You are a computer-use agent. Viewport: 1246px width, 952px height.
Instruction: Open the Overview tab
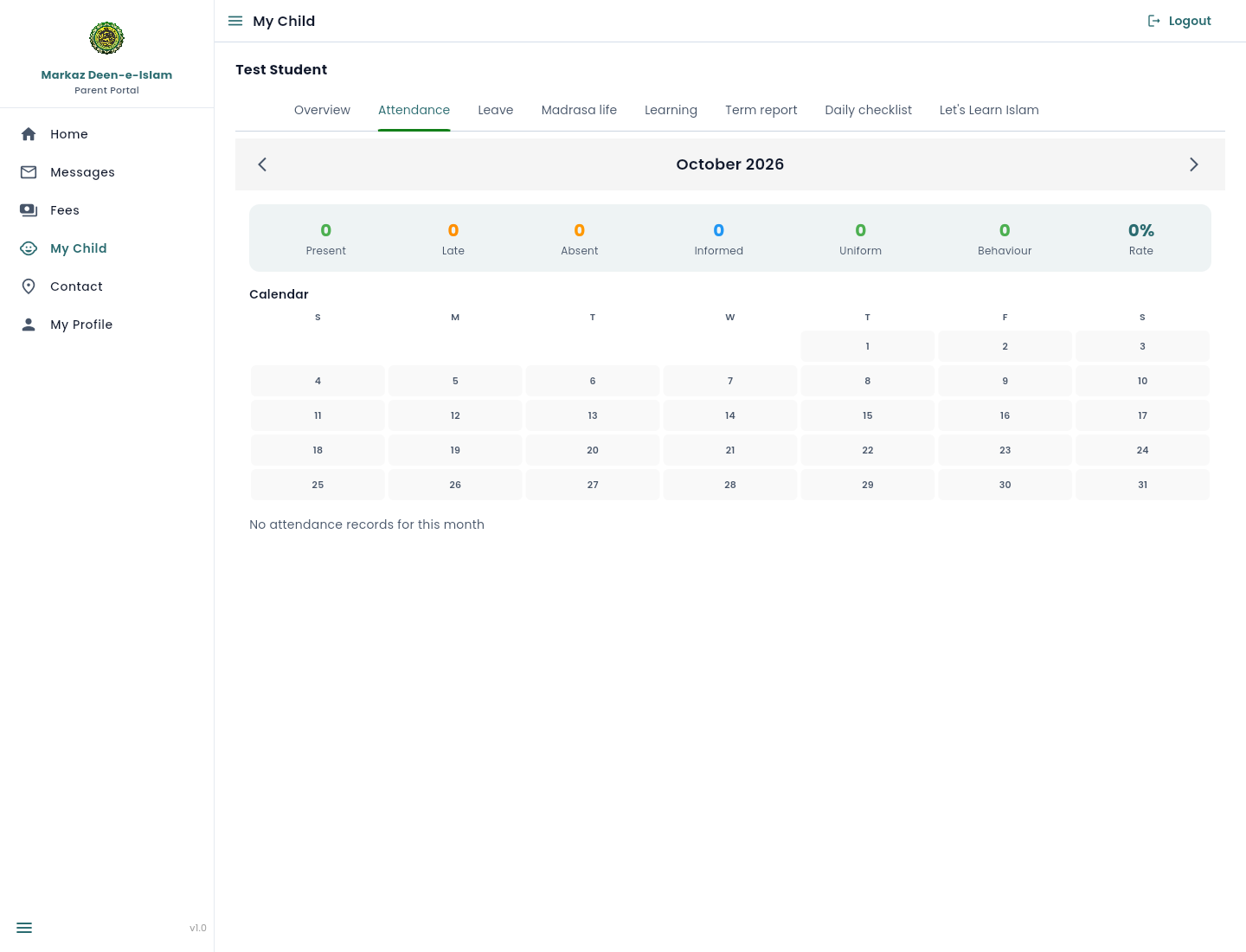coord(322,110)
